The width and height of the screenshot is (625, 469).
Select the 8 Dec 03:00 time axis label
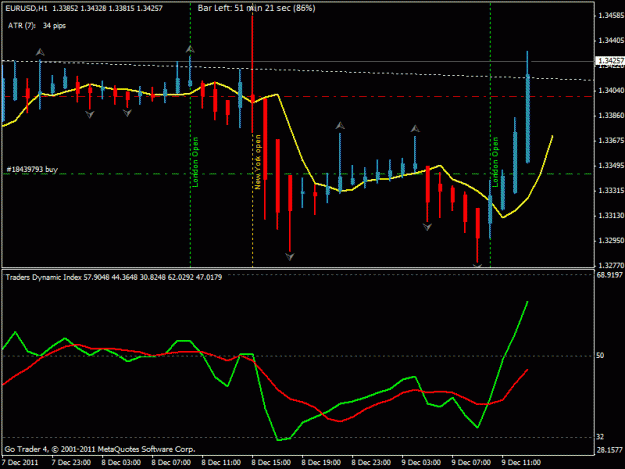[x=121, y=463]
